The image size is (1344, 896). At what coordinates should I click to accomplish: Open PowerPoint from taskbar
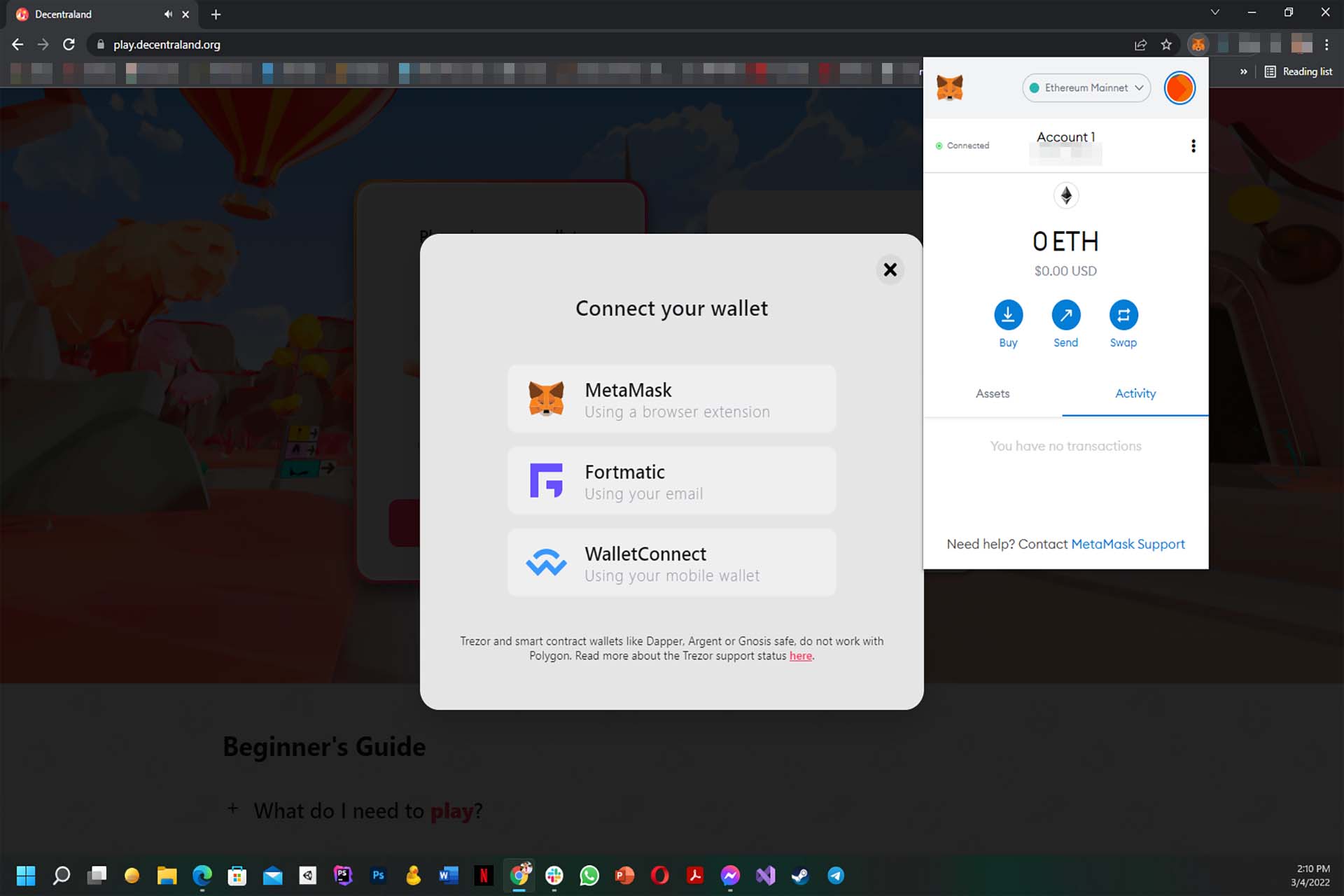(x=624, y=876)
